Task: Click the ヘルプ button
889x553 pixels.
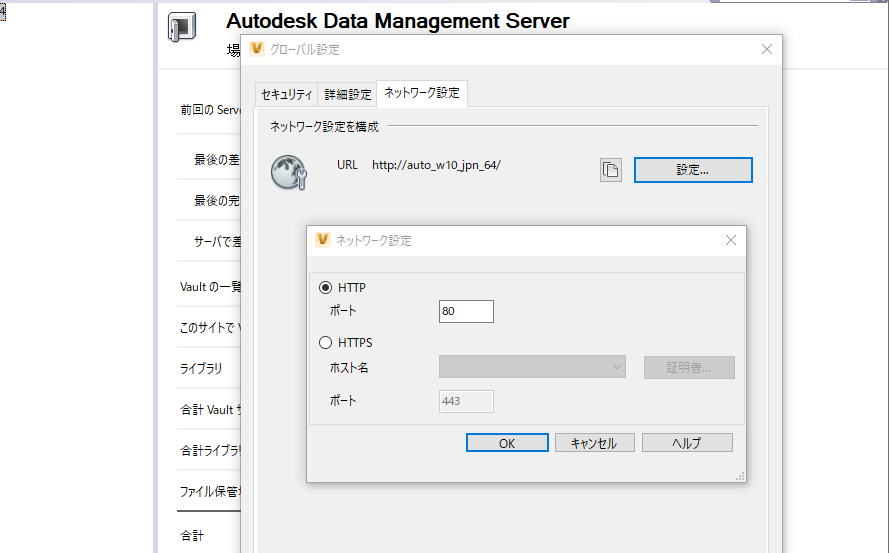Action: click(x=687, y=443)
